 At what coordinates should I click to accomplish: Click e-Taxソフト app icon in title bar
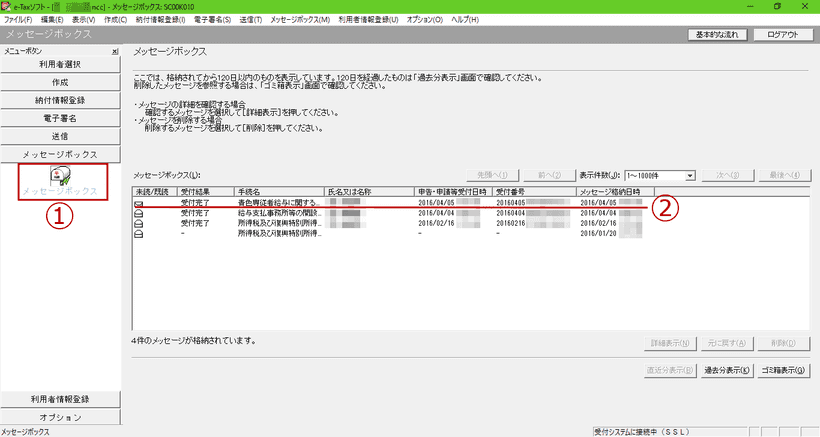click(x=6, y=6)
